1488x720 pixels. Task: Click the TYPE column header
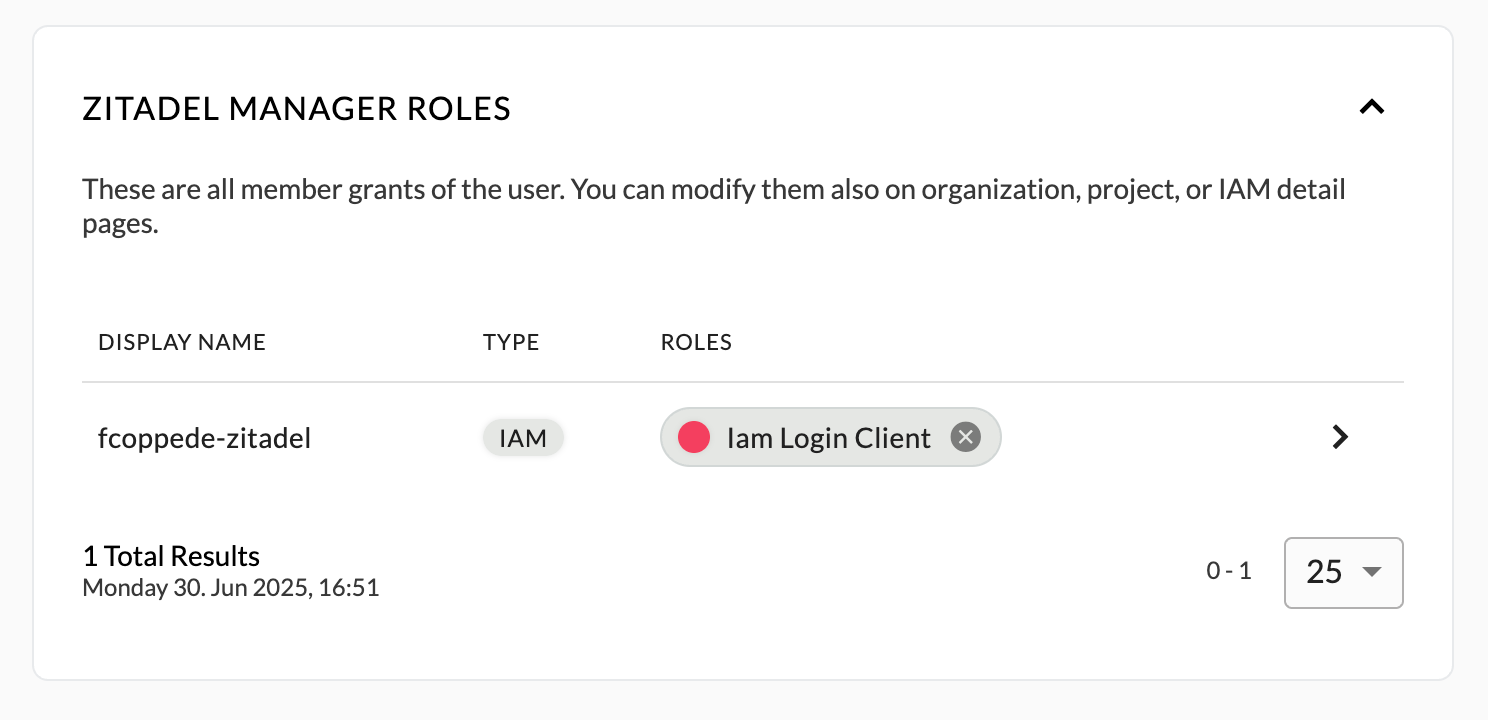[511, 342]
